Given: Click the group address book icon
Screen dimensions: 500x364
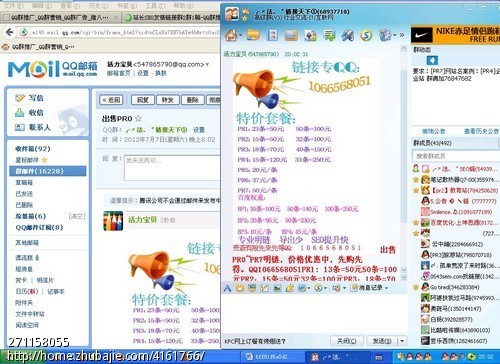Looking at the screenshot, I should (x=272, y=35).
